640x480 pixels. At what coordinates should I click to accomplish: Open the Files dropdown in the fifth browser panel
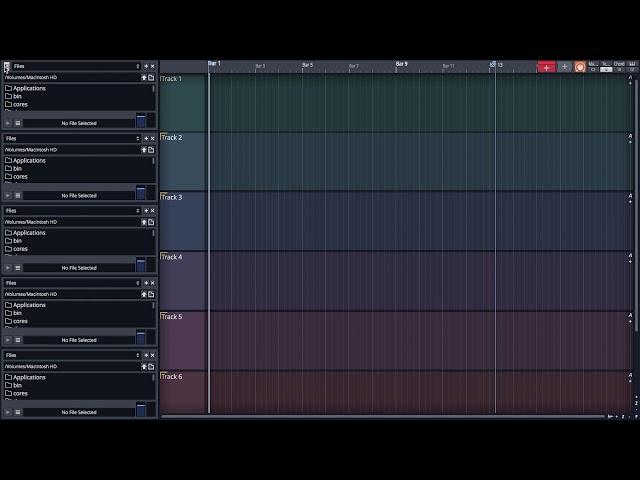(72, 355)
